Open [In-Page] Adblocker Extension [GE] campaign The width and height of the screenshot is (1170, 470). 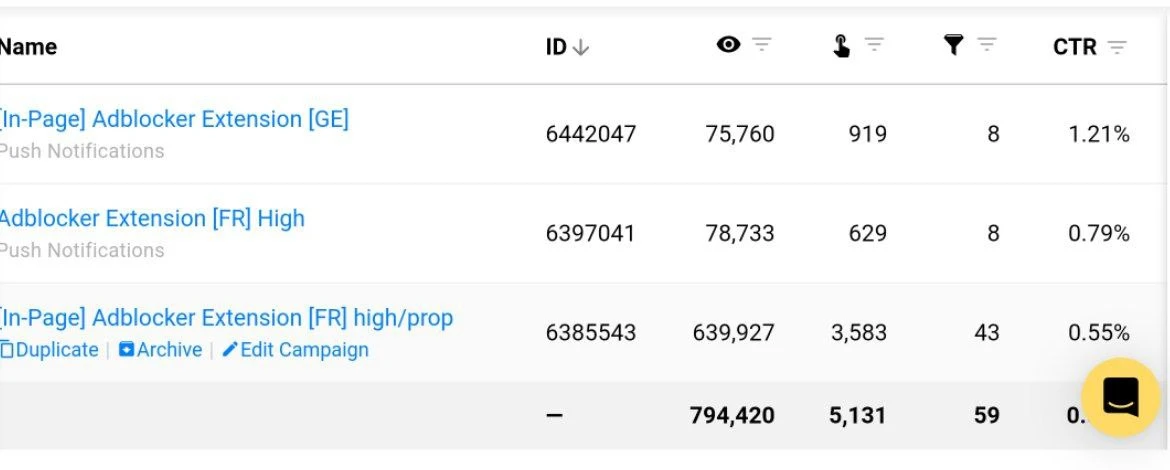[x=174, y=119]
